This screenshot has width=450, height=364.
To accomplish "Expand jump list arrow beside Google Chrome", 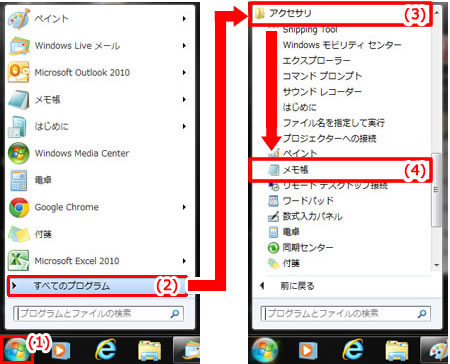I will (x=184, y=207).
